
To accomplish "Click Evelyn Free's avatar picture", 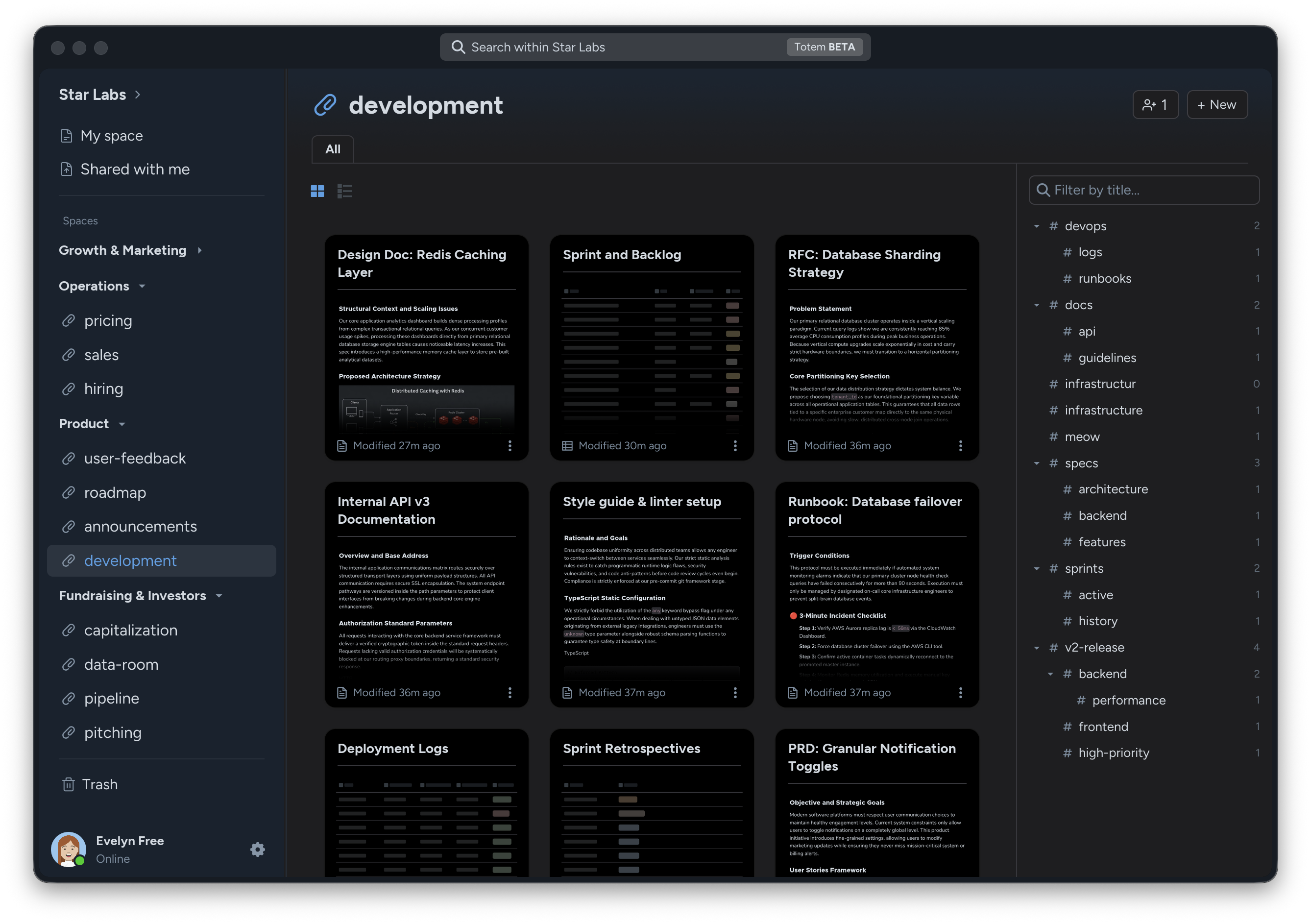I will coord(69,849).
